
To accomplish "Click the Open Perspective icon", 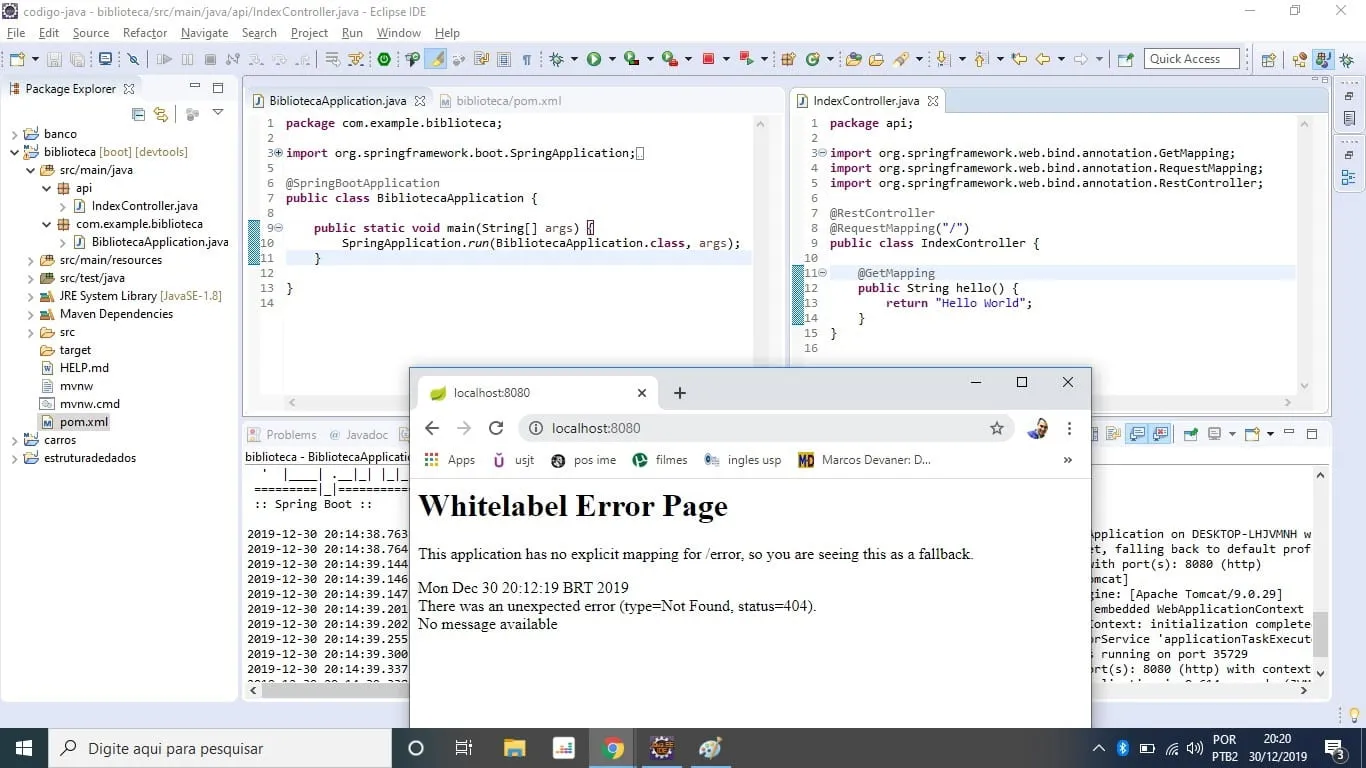I will point(1268,59).
